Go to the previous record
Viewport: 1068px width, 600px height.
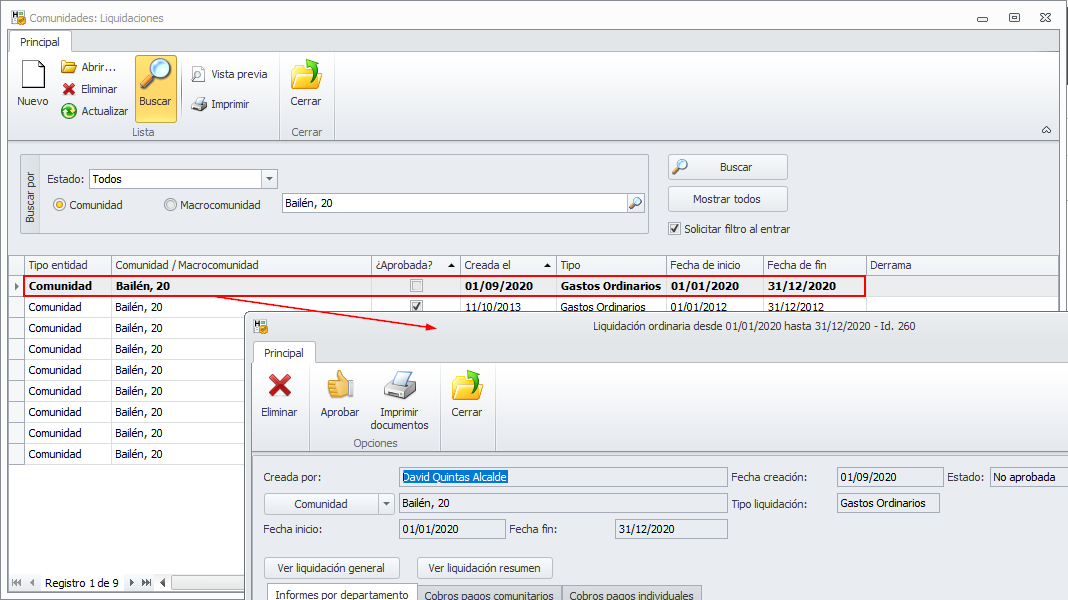point(32,583)
